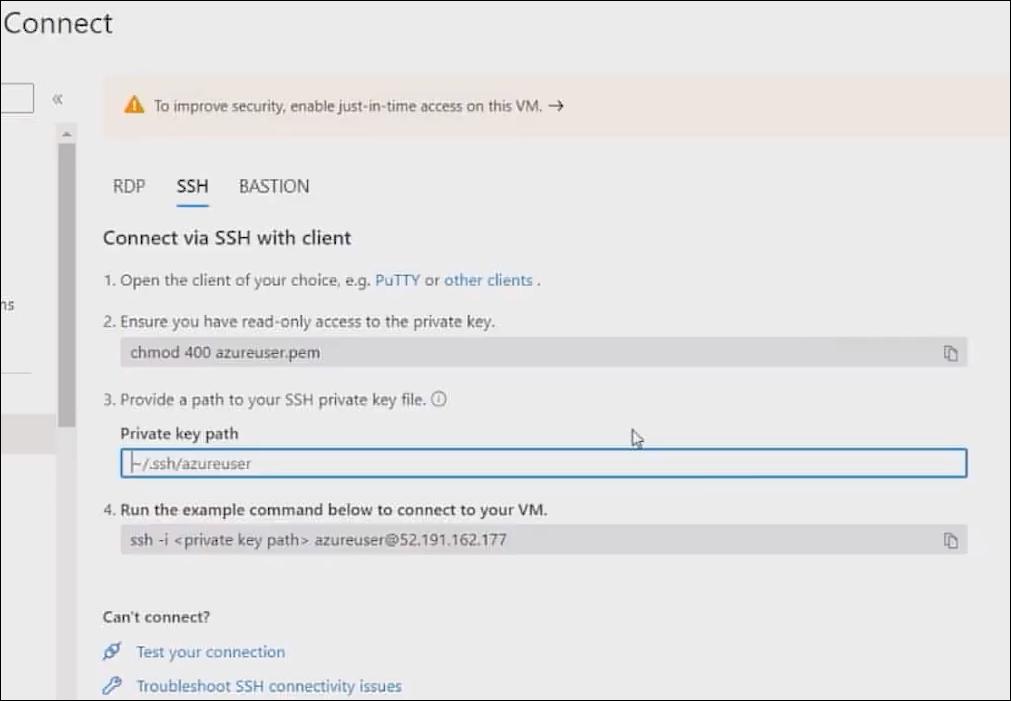The height and width of the screenshot is (701, 1011).
Task: Focus the Private key path field
Action: (x=543, y=464)
